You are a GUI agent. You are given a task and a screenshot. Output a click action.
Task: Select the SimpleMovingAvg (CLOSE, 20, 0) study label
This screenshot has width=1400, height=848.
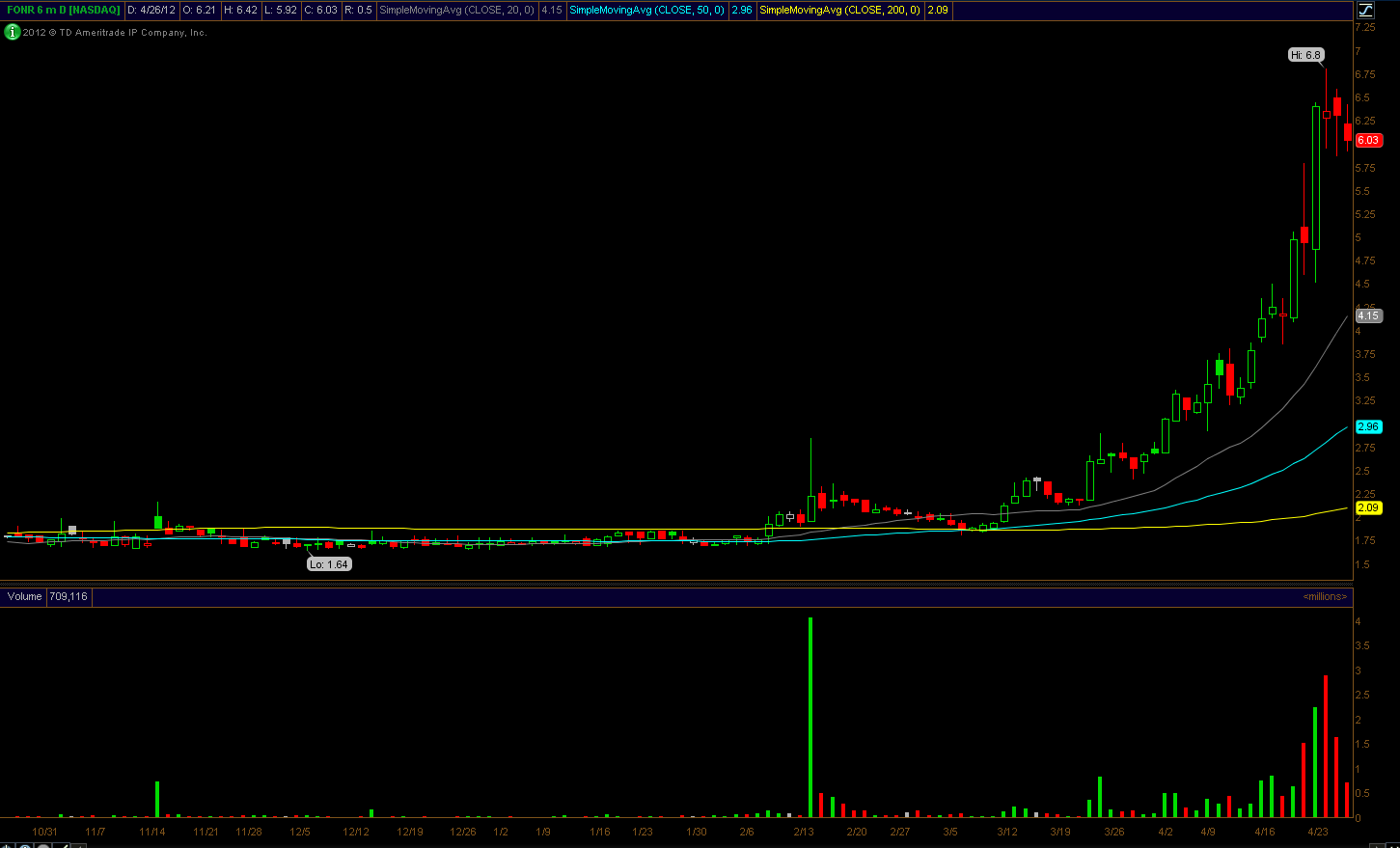456,10
